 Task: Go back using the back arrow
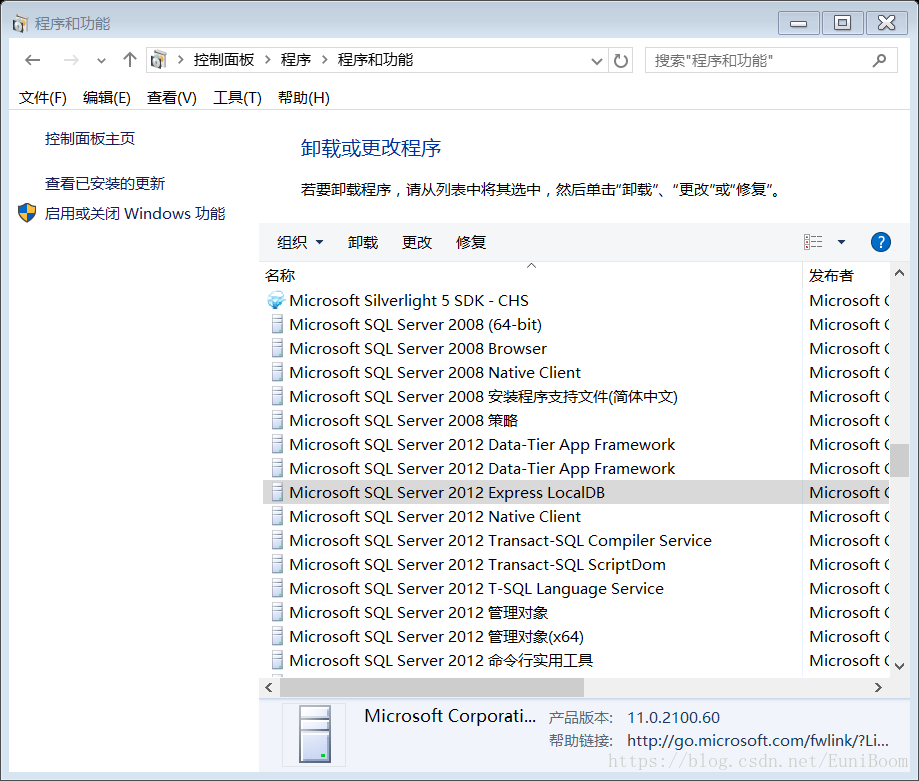tap(33, 60)
